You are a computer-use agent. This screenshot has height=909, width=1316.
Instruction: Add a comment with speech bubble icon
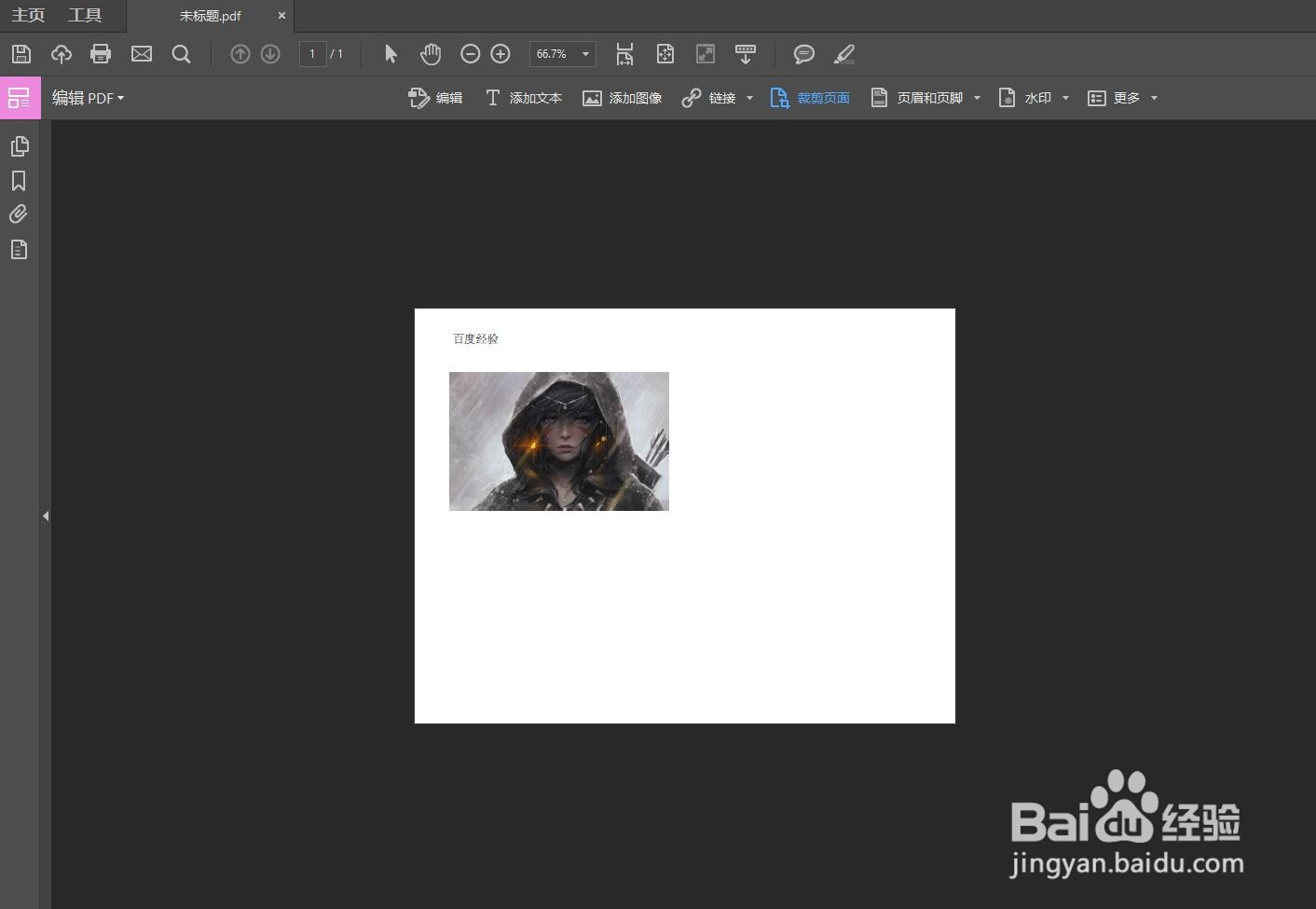[x=803, y=54]
